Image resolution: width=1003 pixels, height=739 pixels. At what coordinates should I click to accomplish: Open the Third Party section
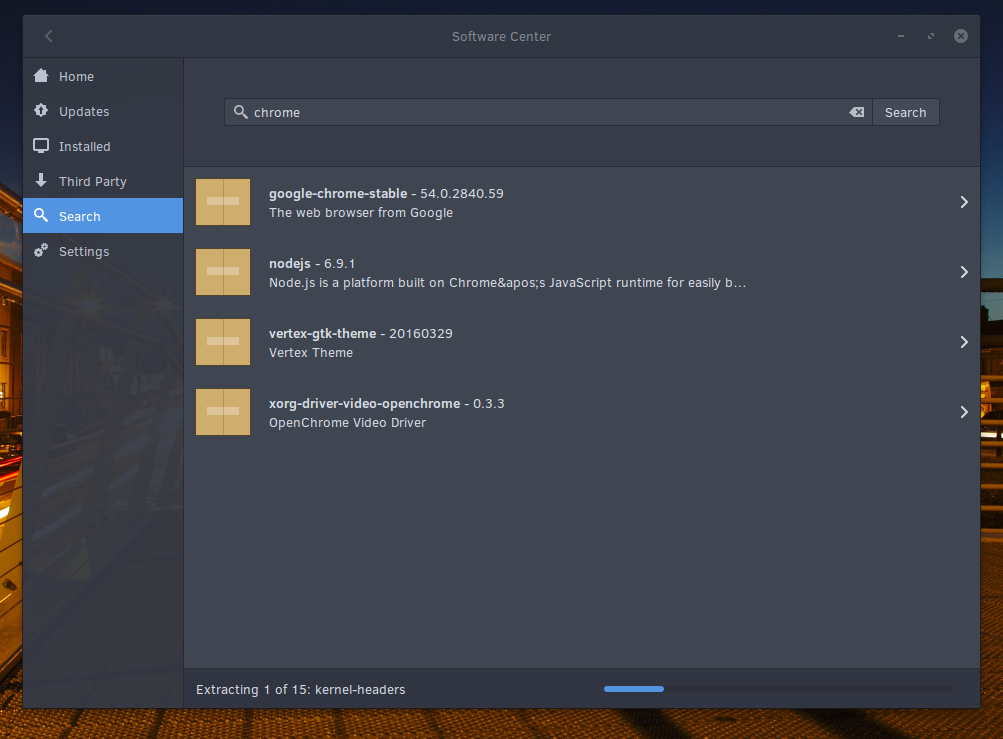click(103, 181)
